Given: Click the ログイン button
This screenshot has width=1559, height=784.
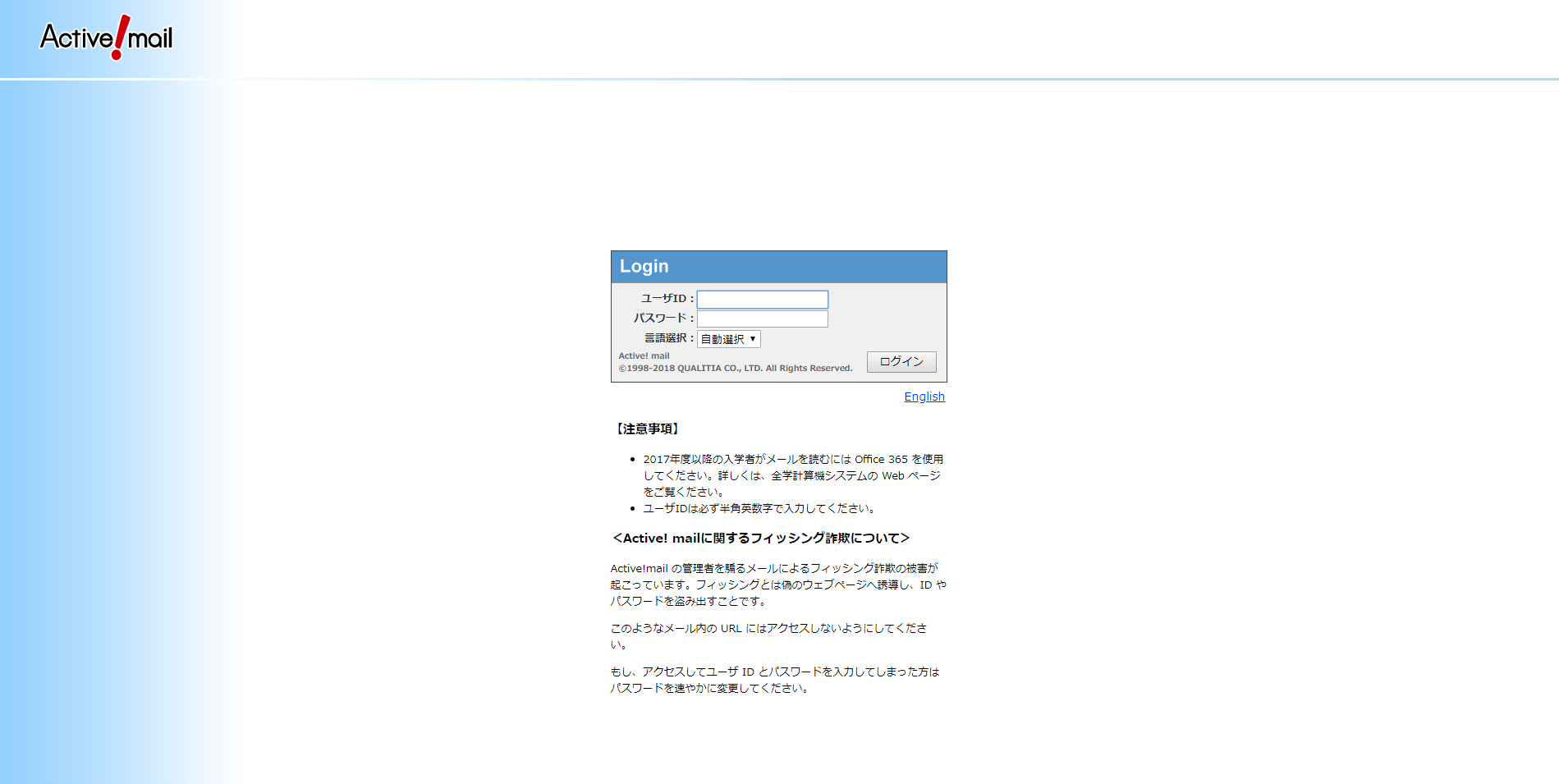Looking at the screenshot, I should [901, 362].
